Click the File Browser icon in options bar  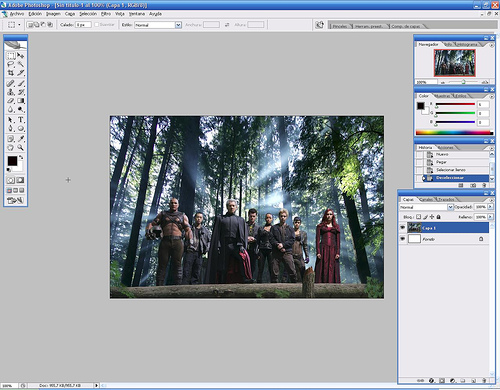pyautogui.click(x=320, y=25)
